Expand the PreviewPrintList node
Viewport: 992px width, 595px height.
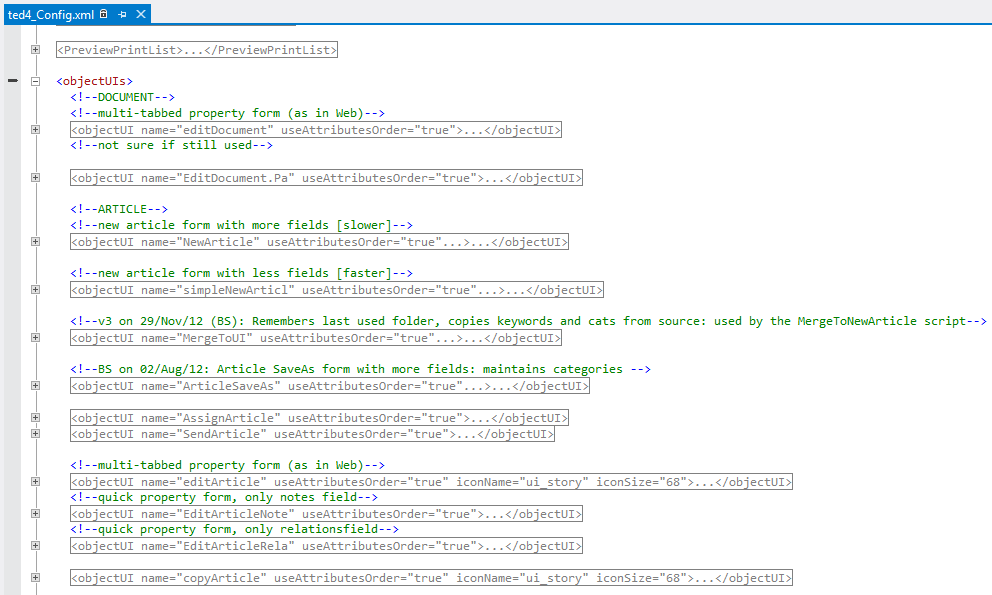click(x=35, y=49)
